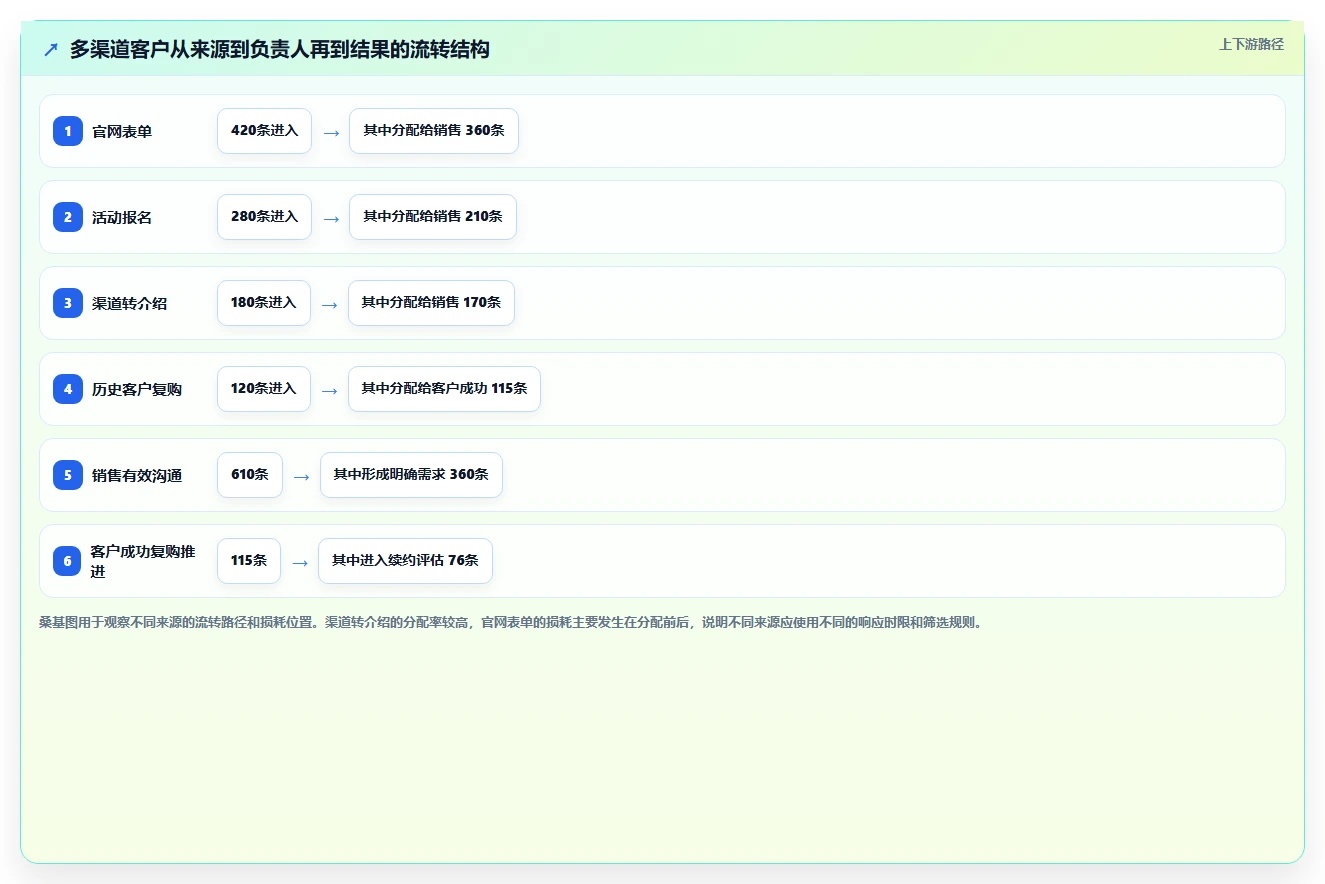Click the number 6 badge for 客户成功复购推进

[x=68, y=561]
